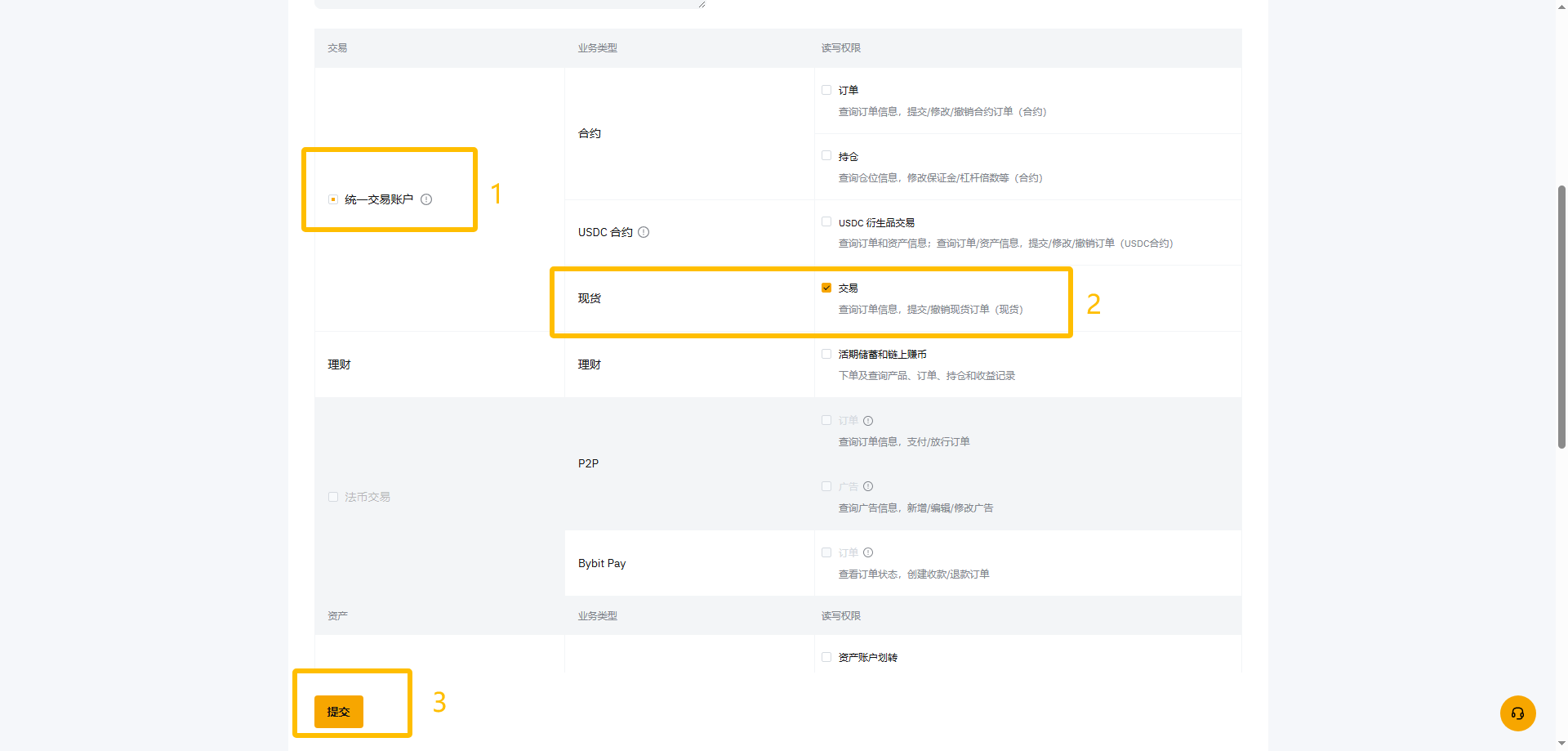Enable USDC 衍生品交易 checkbox
The height and width of the screenshot is (751, 1568).
[826, 221]
